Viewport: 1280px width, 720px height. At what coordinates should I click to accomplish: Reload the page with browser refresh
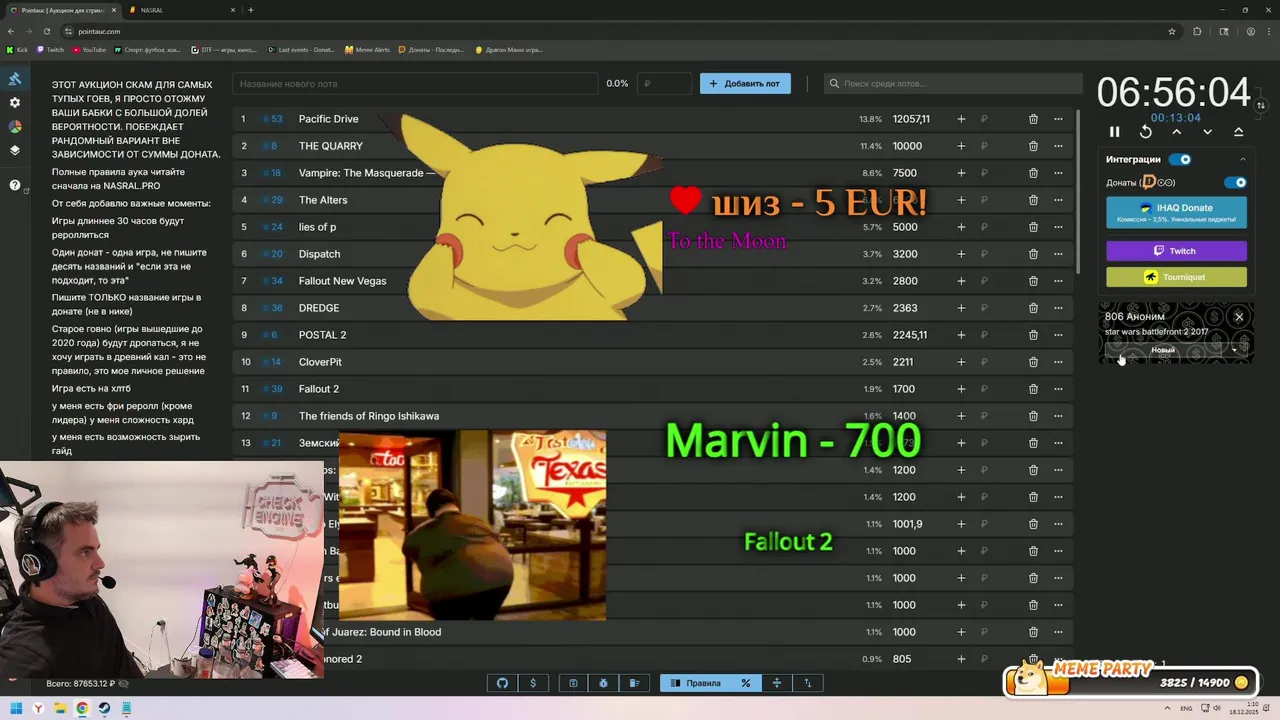(x=45, y=31)
